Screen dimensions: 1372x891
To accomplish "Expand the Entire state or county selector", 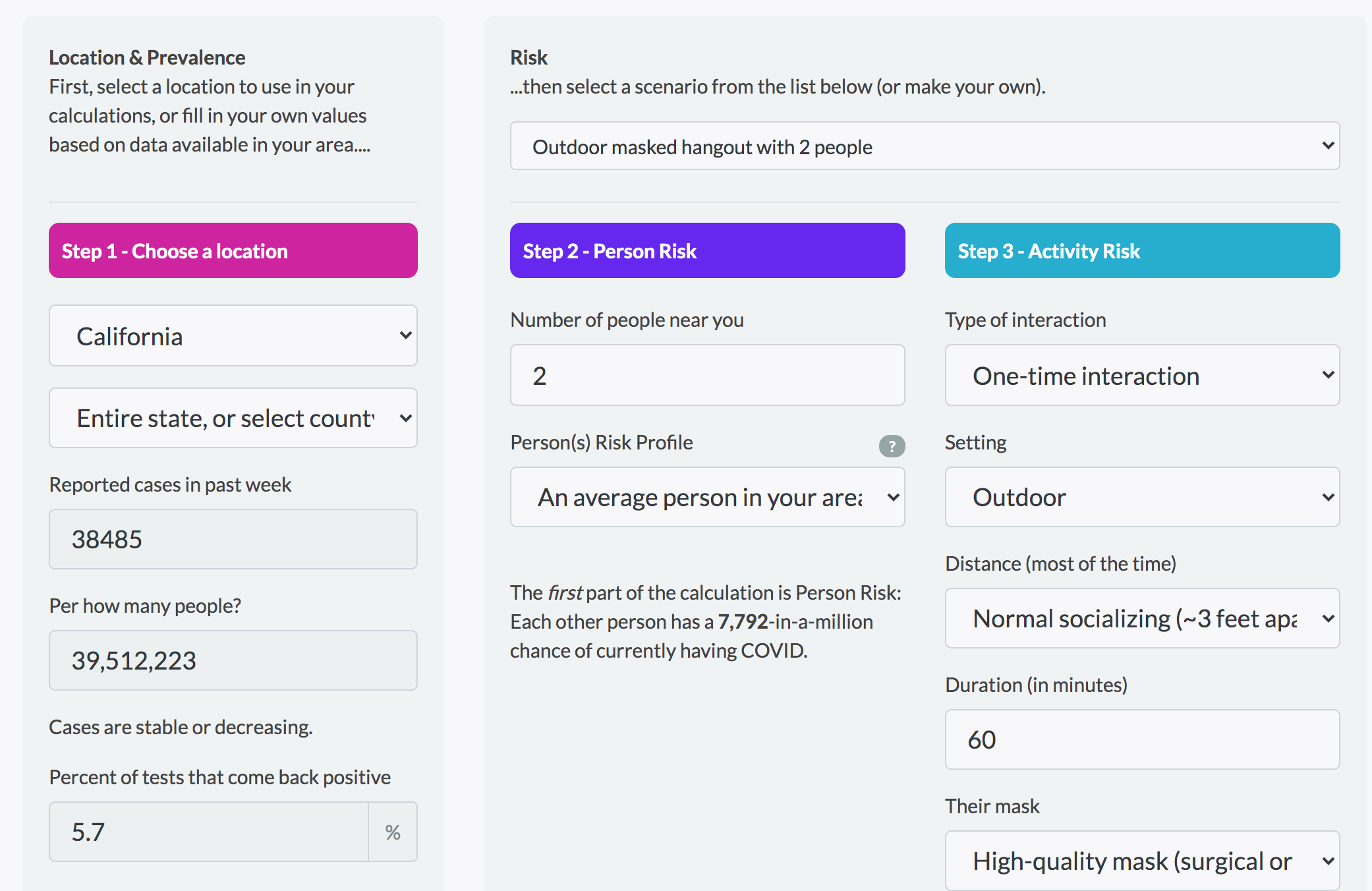I will click(233, 418).
